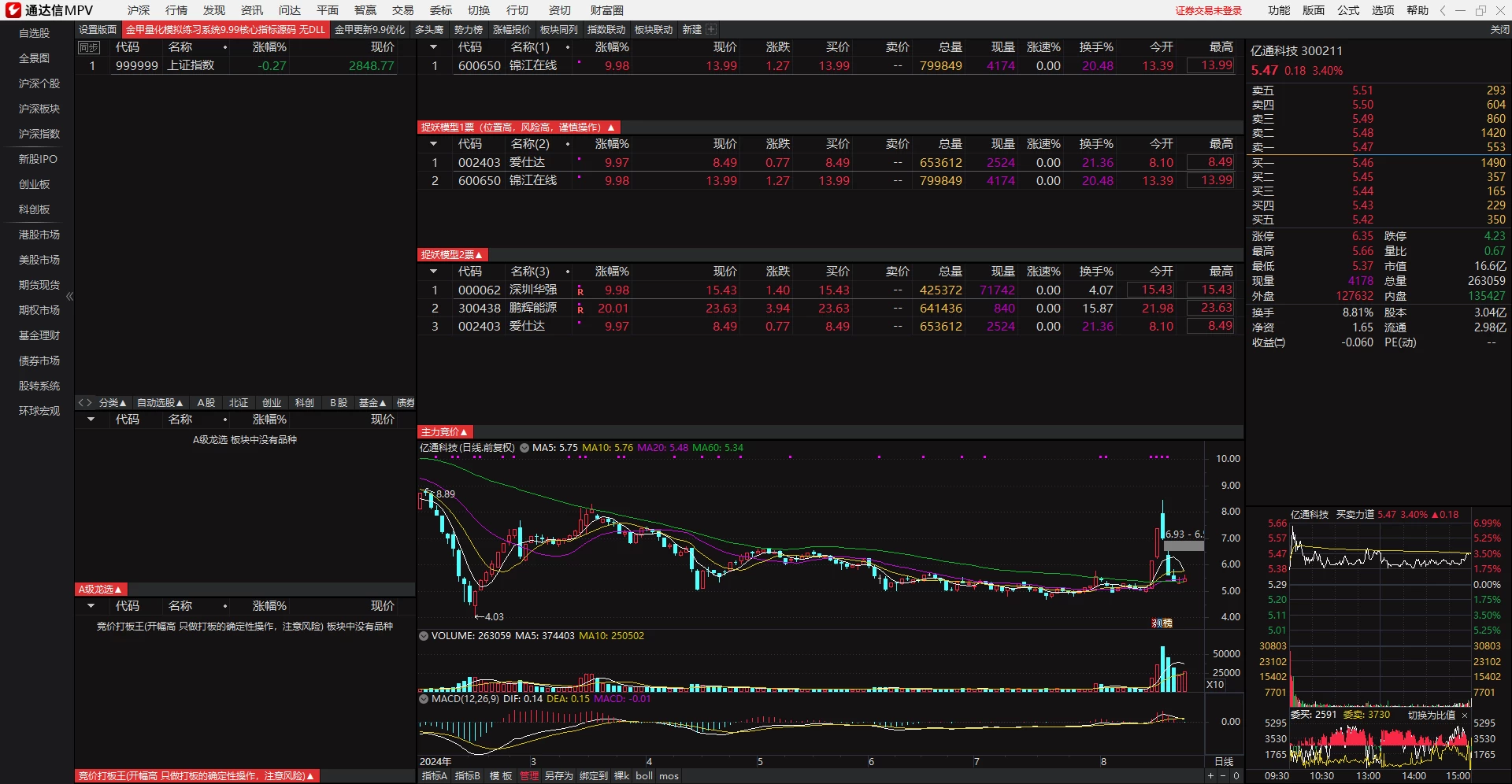This screenshot has height=784, width=1512.
Task: Open MA indicator settings circle icon
Action: click(524, 448)
